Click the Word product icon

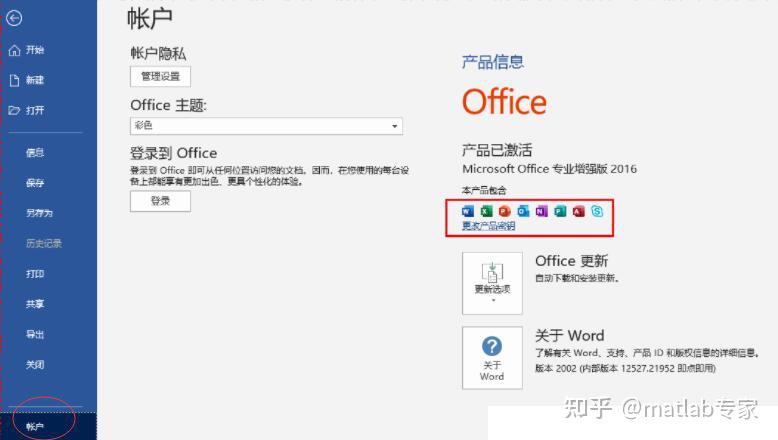tap(467, 211)
